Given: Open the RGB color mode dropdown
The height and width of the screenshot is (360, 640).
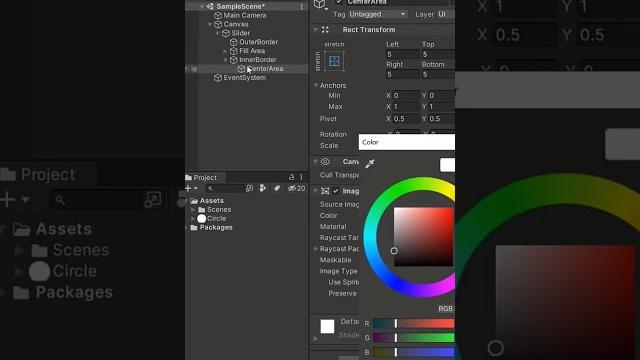Looking at the screenshot, I should 445,309.
